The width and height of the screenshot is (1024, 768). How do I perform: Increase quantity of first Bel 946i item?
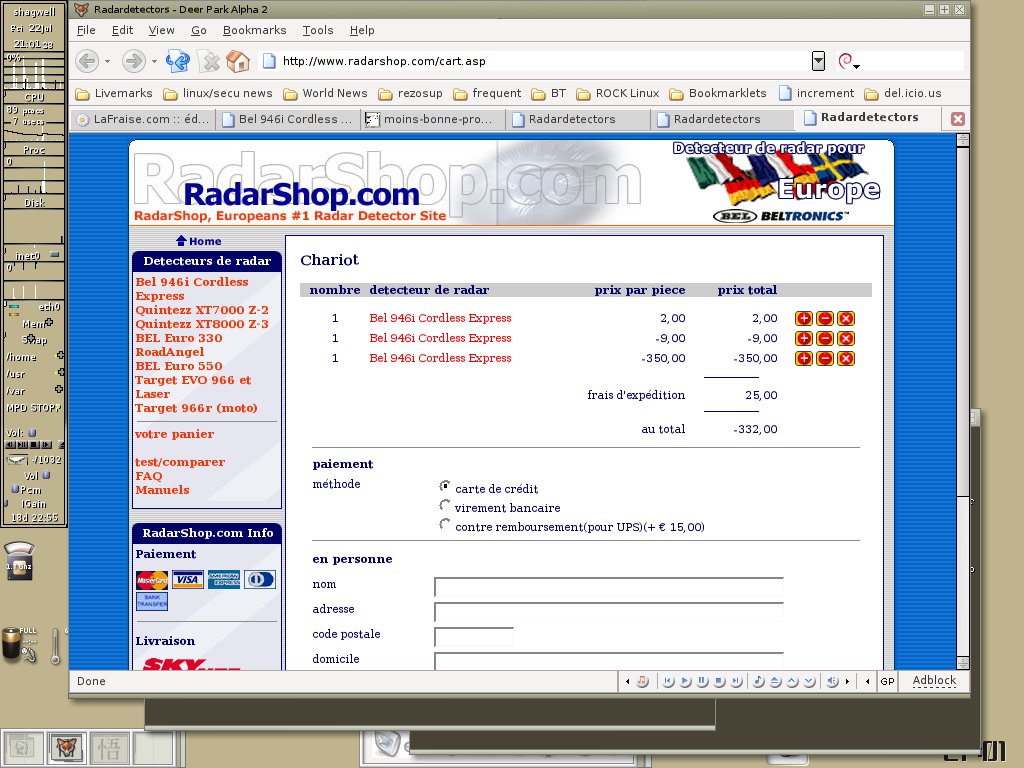tap(804, 318)
